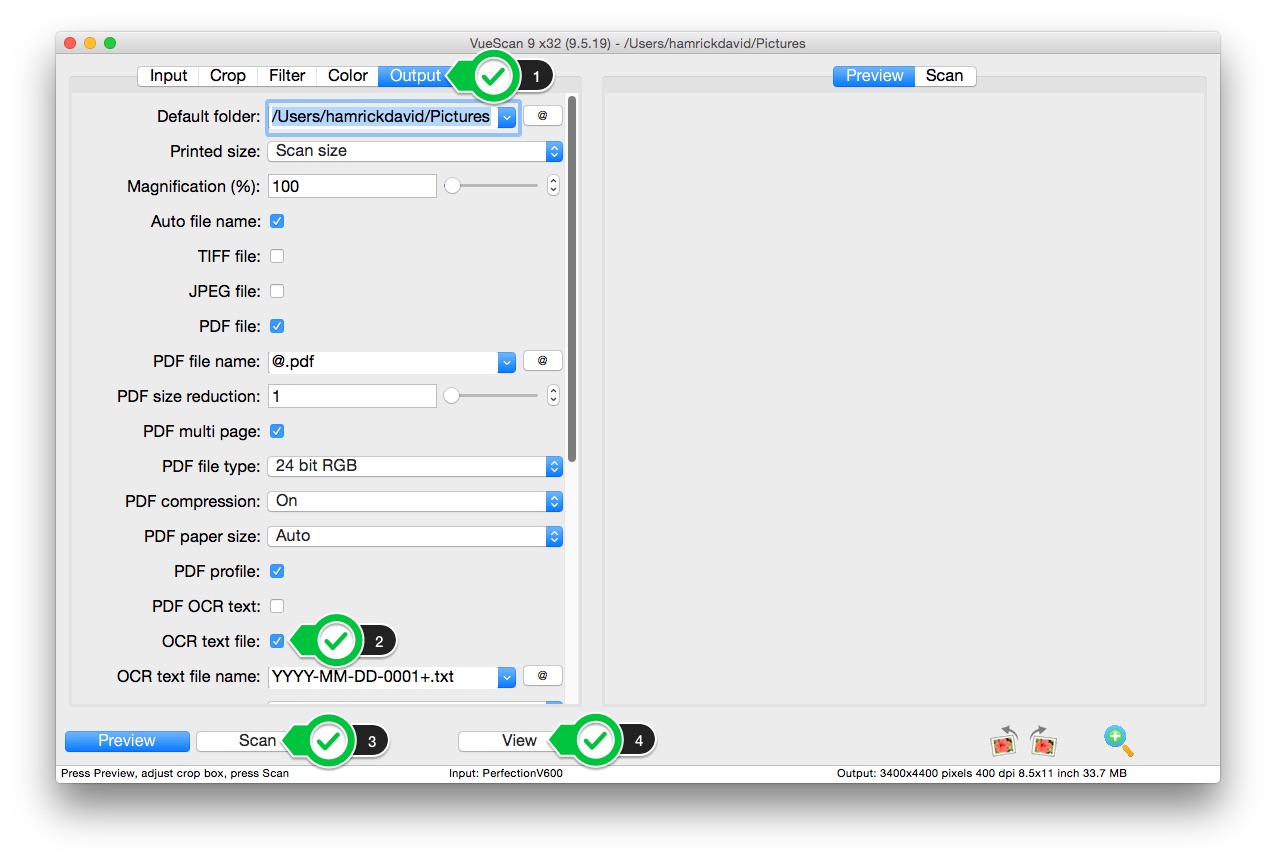1276x863 pixels.
Task: Click the @ button beside OCR text file name
Action: (542, 675)
